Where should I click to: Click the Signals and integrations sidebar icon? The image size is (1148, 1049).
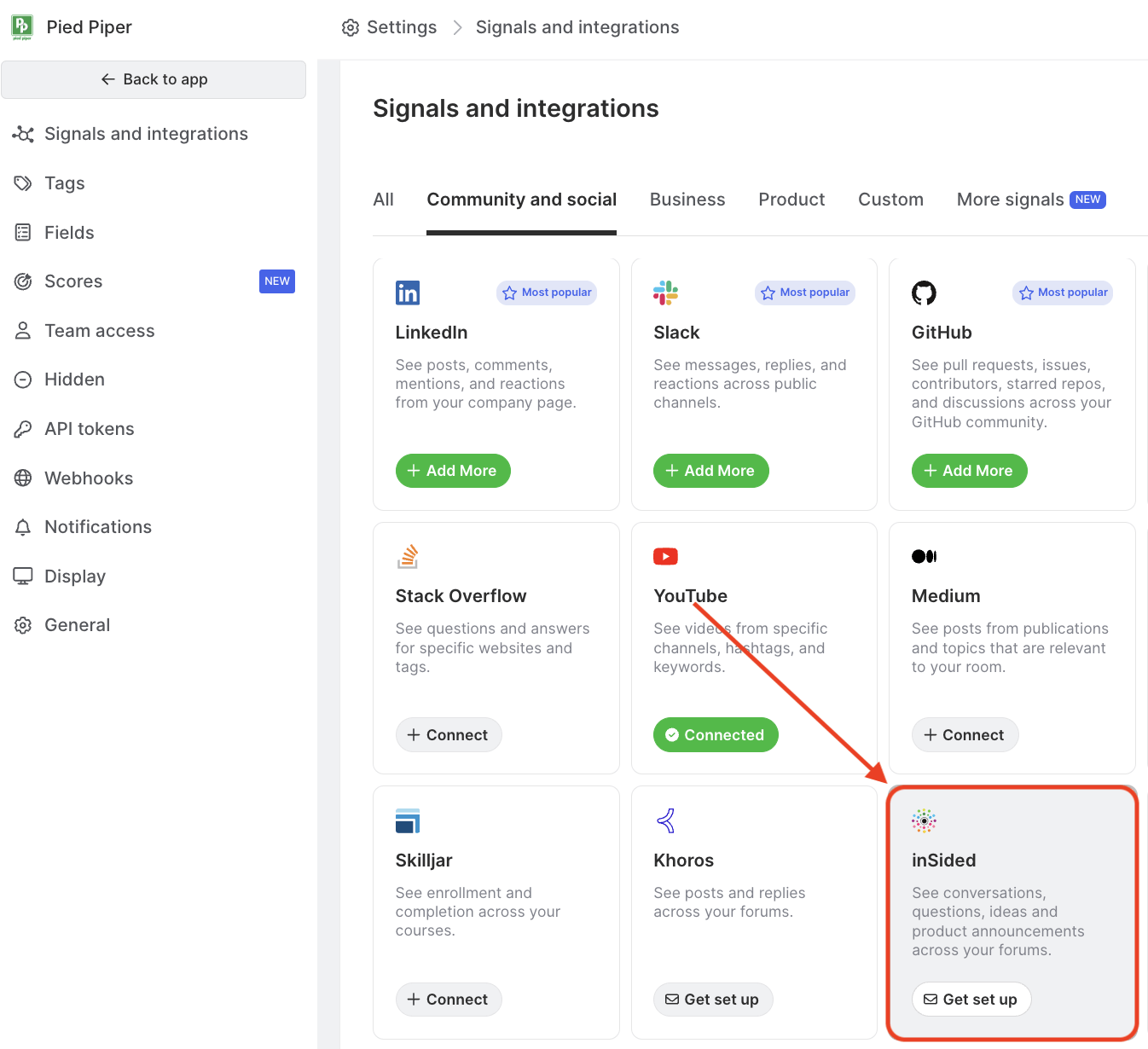pyautogui.click(x=23, y=134)
